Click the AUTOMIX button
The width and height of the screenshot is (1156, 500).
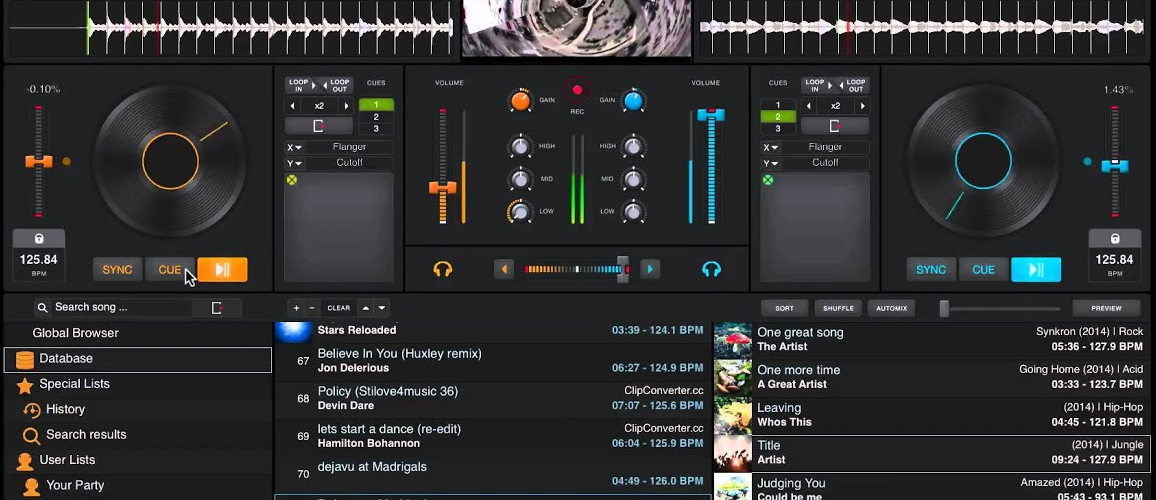891,308
